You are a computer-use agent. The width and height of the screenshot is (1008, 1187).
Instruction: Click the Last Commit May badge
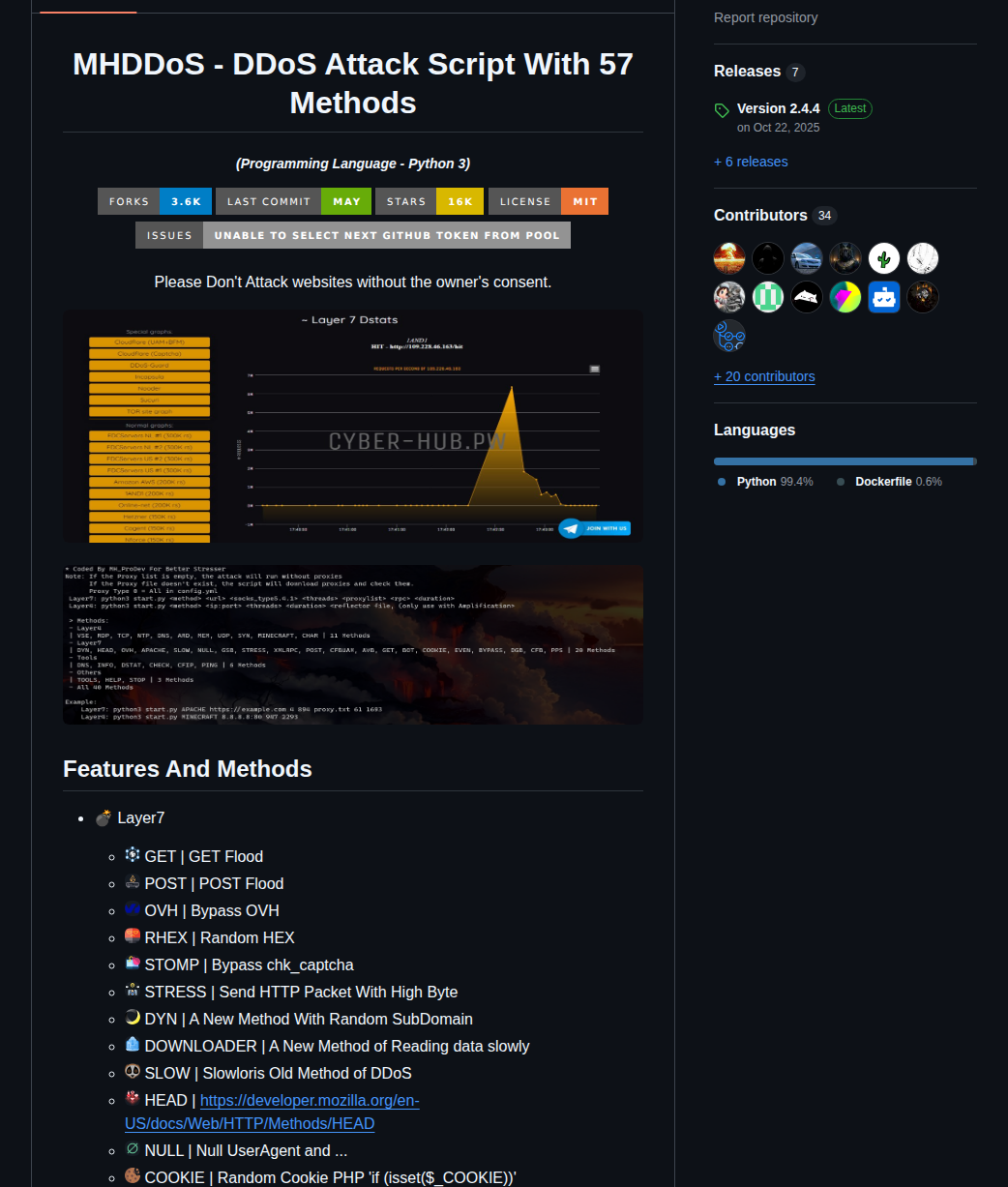(x=294, y=201)
